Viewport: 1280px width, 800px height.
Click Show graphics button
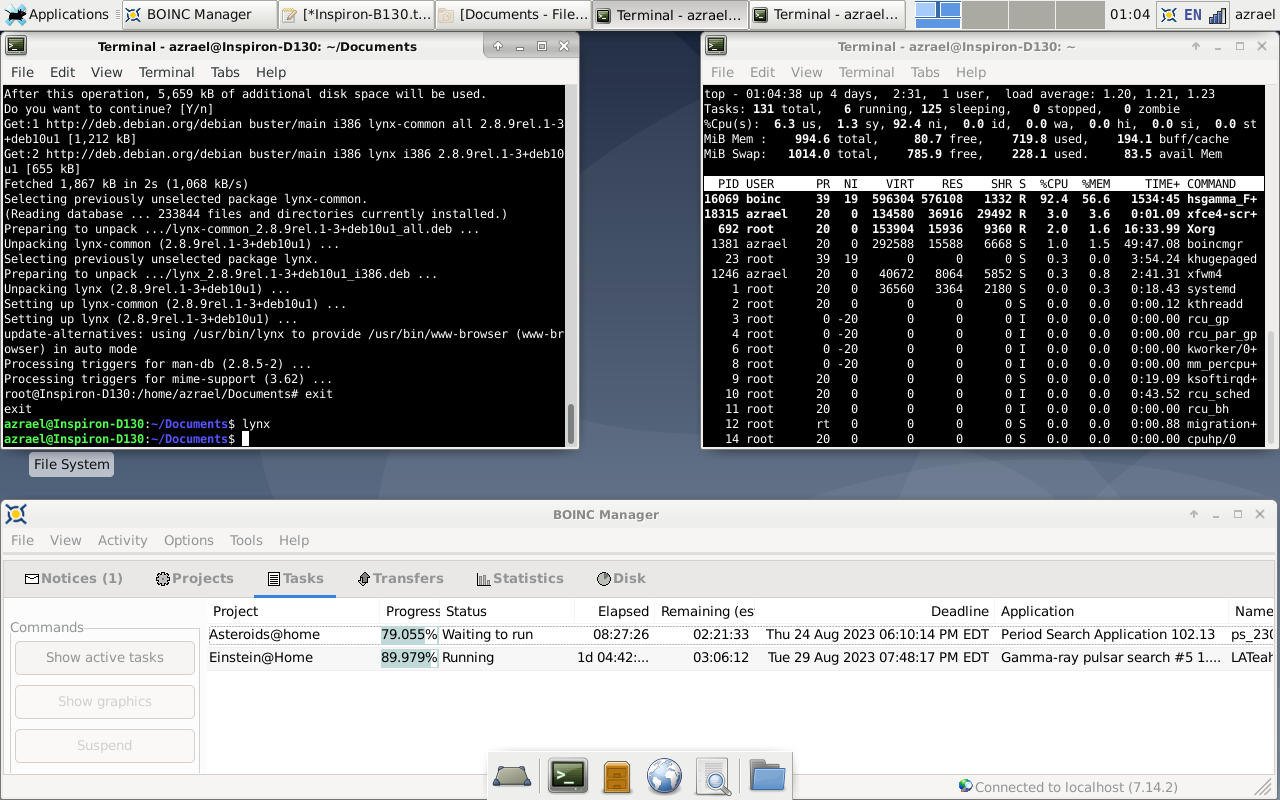coord(105,701)
